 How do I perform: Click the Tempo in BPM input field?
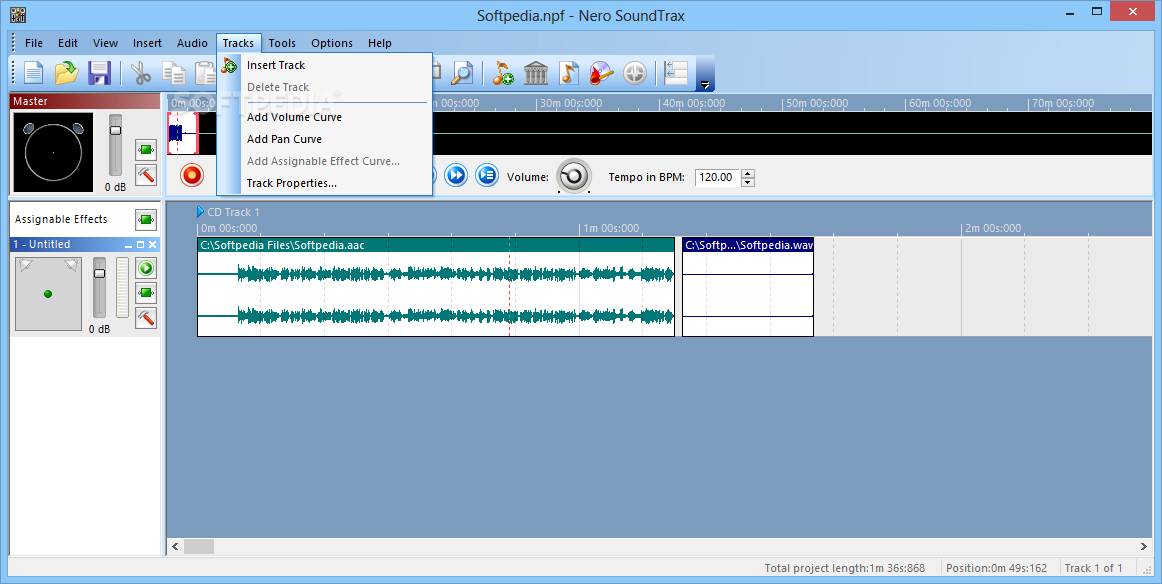[x=717, y=177]
